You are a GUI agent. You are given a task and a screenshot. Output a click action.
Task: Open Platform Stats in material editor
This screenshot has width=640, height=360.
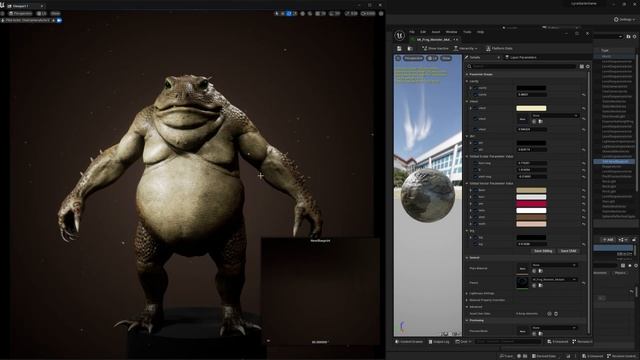[x=499, y=49]
